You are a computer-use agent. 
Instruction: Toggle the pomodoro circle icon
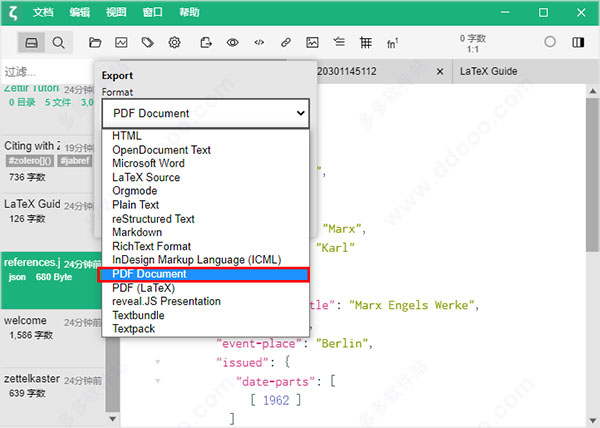pos(550,42)
